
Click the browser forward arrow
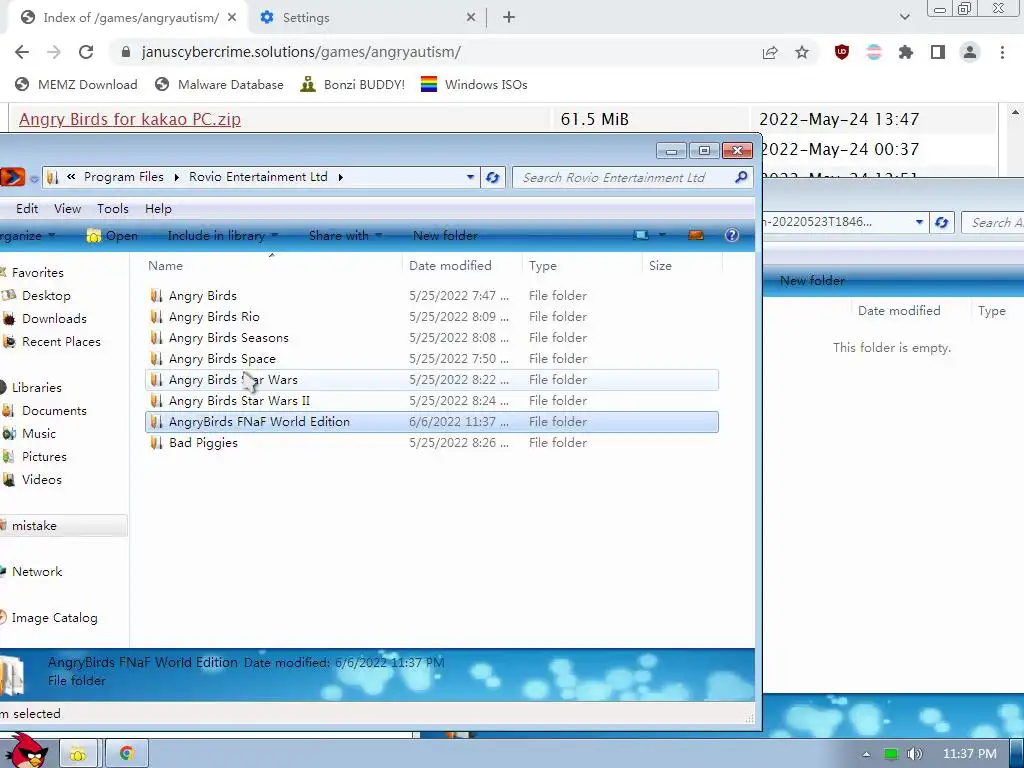coord(54,52)
